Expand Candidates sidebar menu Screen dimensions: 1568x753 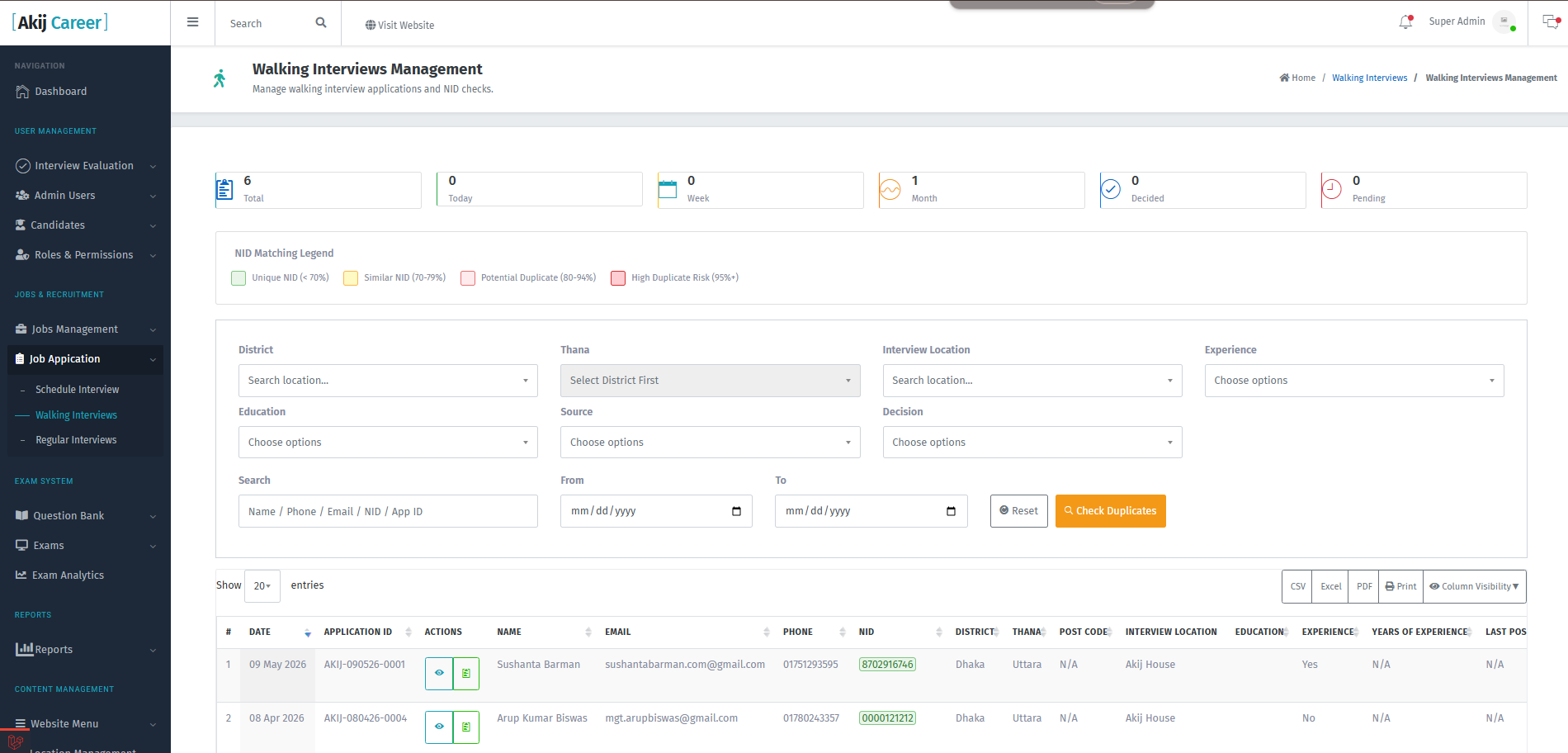click(x=85, y=225)
